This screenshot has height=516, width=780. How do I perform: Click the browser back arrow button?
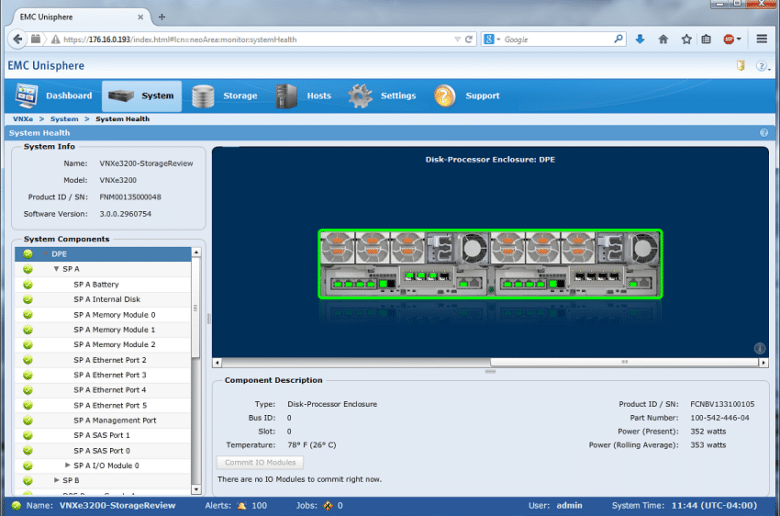point(17,39)
